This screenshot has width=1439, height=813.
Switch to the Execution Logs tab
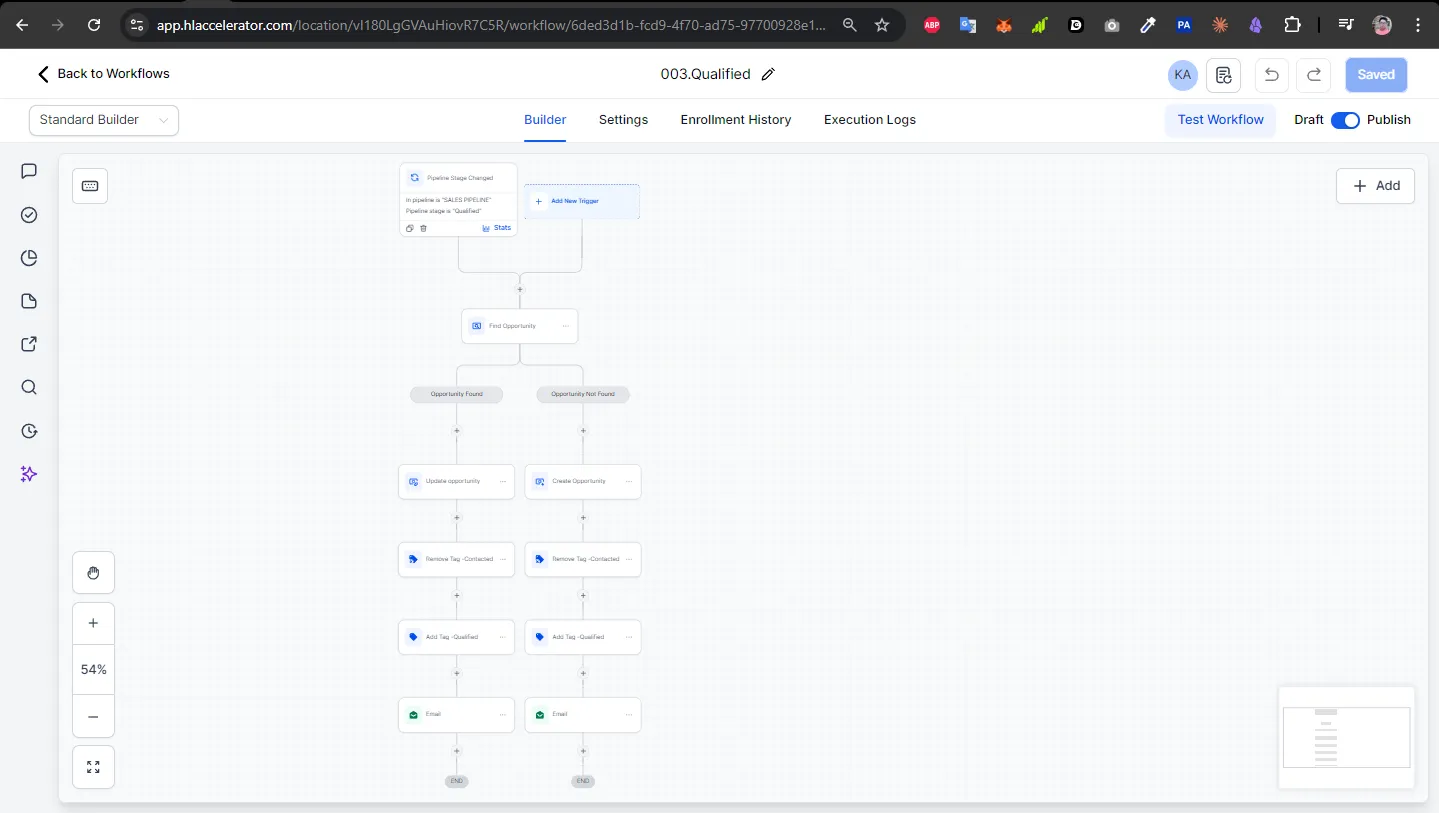point(869,120)
